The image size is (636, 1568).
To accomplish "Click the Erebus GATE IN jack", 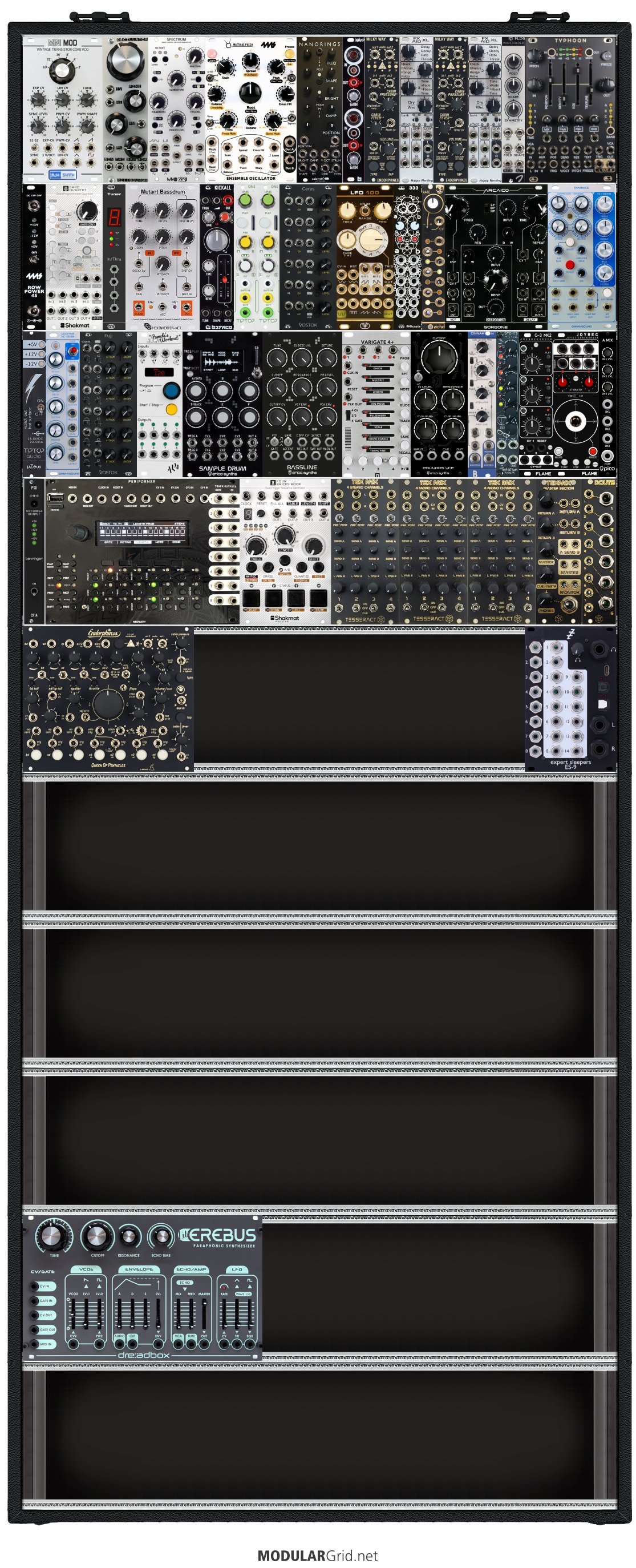I will [x=34, y=1301].
